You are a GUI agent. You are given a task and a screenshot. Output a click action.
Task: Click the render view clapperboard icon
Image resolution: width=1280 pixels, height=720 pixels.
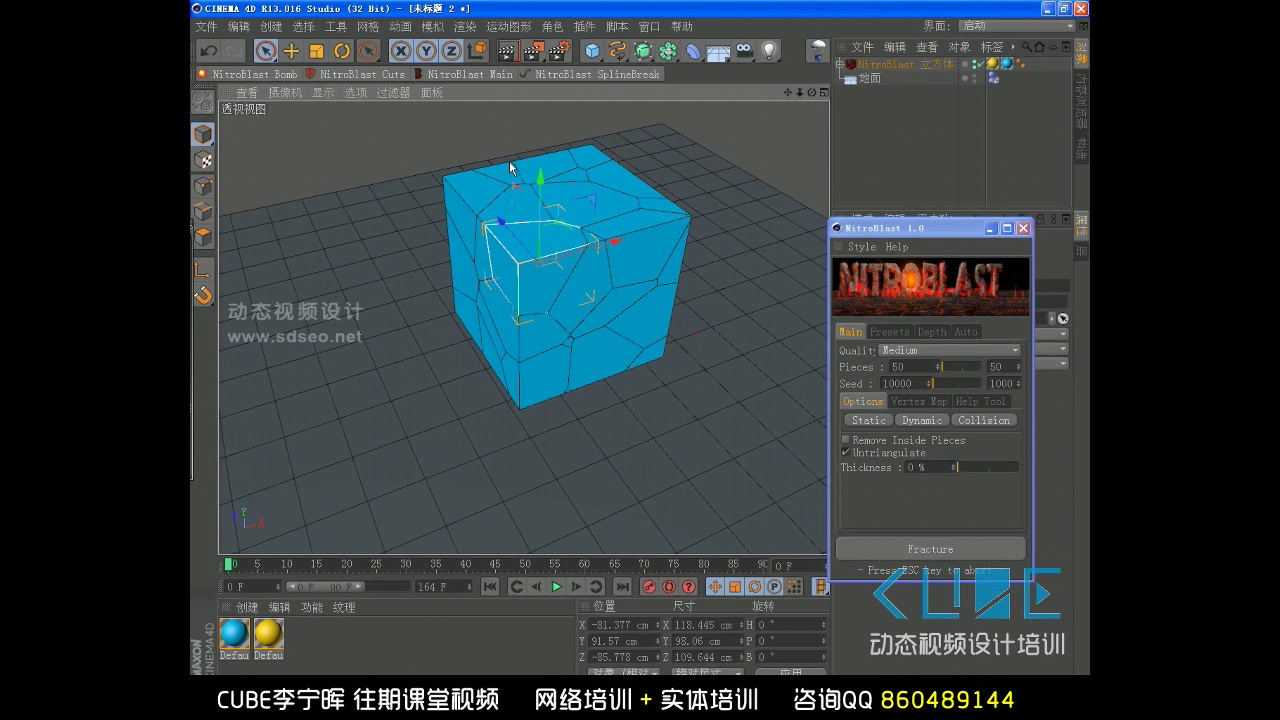tap(507, 51)
